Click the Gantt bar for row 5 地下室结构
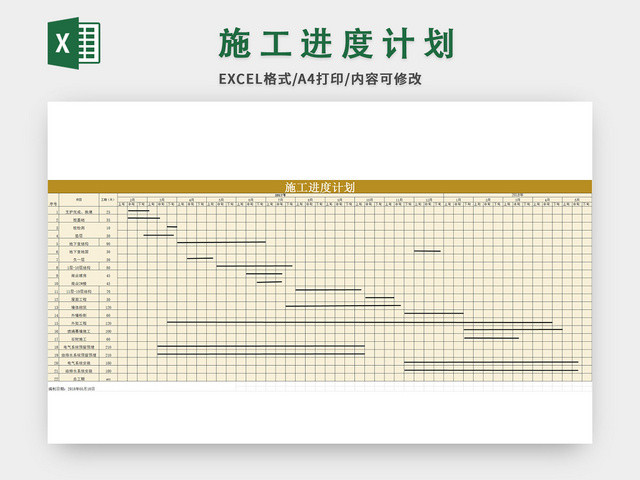The height and width of the screenshot is (480, 640). point(221,242)
